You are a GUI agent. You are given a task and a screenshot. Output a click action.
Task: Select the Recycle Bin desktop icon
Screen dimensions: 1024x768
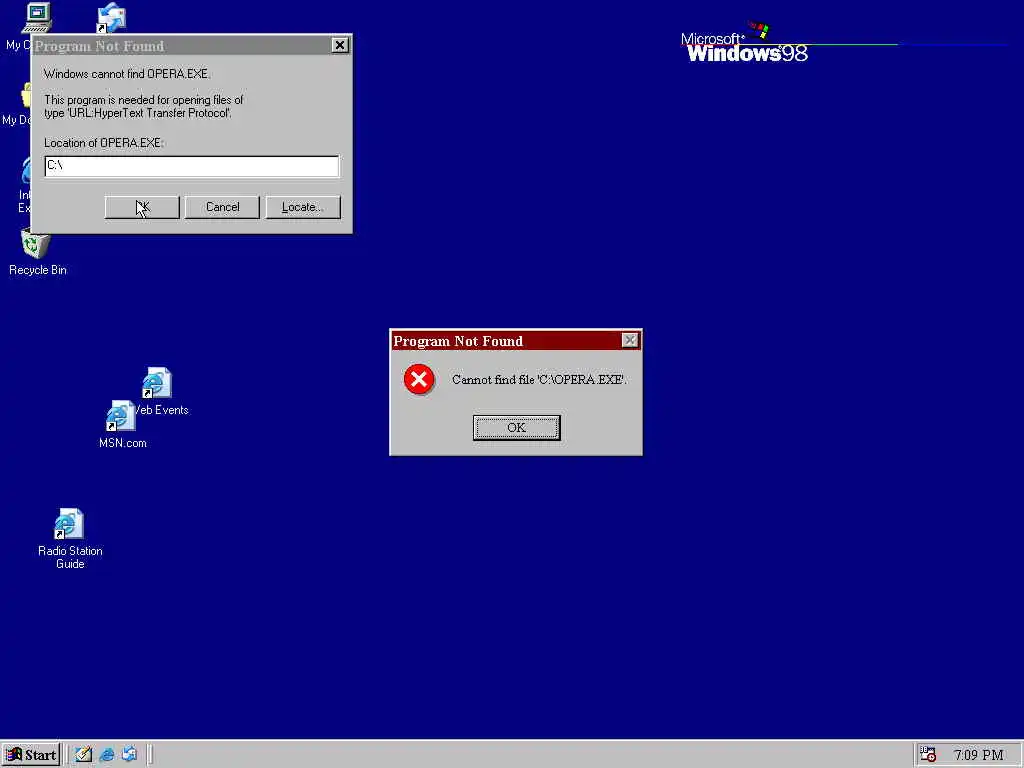[x=37, y=252]
